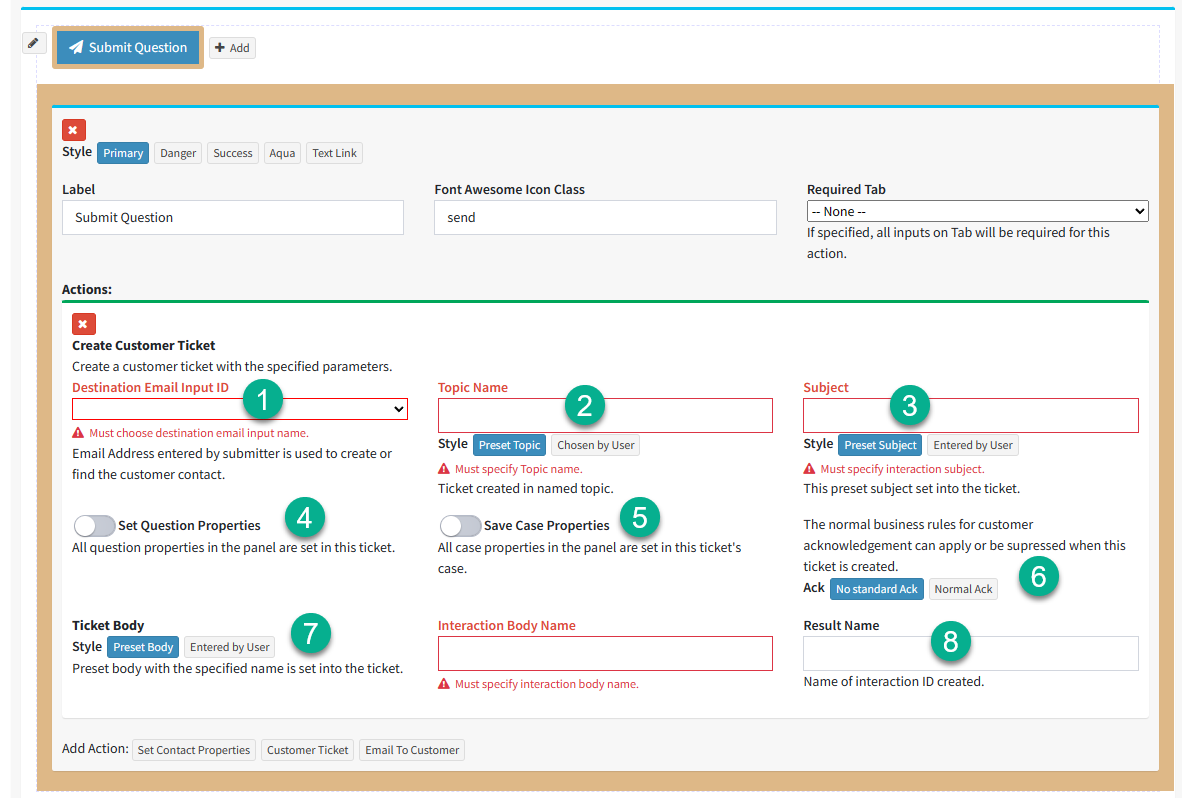The image size is (1182, 798).
Task: Choose Entered by User ticket body style
Action: point(229,647)
